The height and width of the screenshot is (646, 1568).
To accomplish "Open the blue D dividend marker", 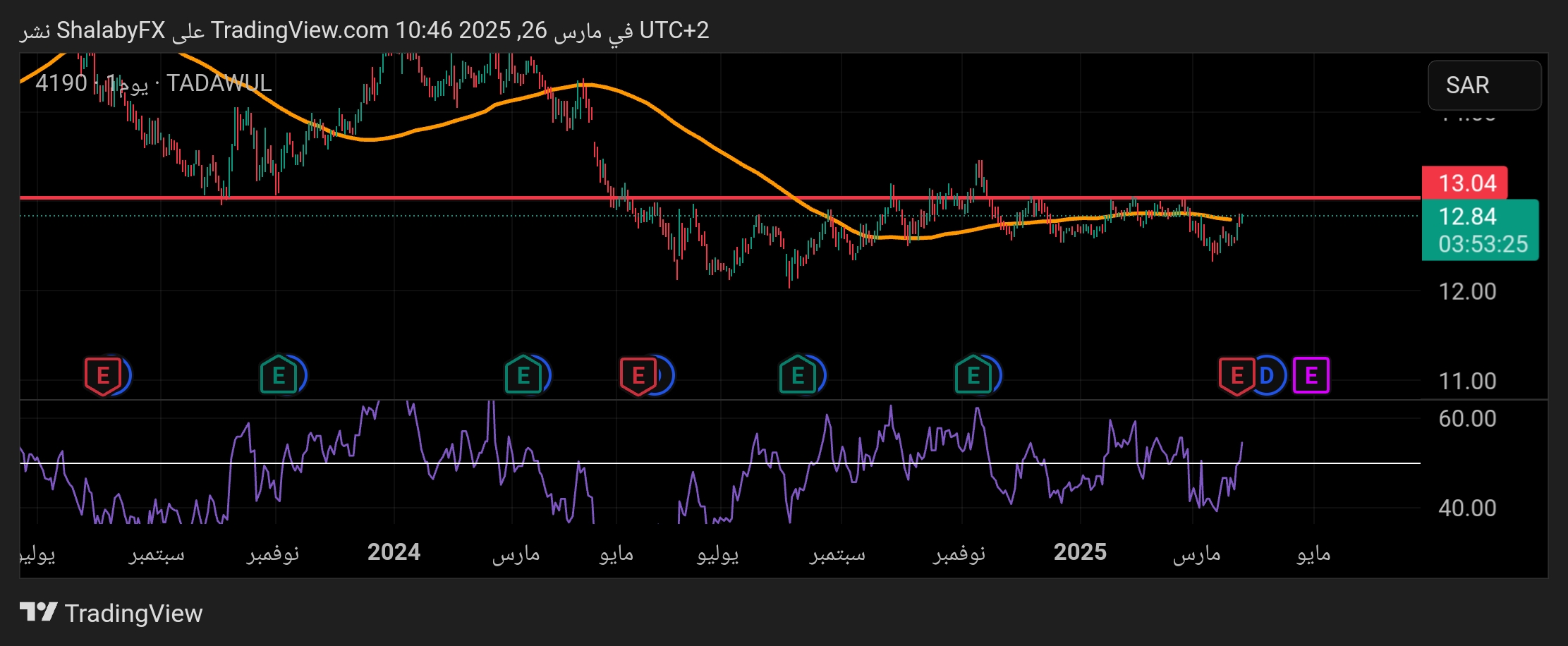I will click(x=1268, y=375).
